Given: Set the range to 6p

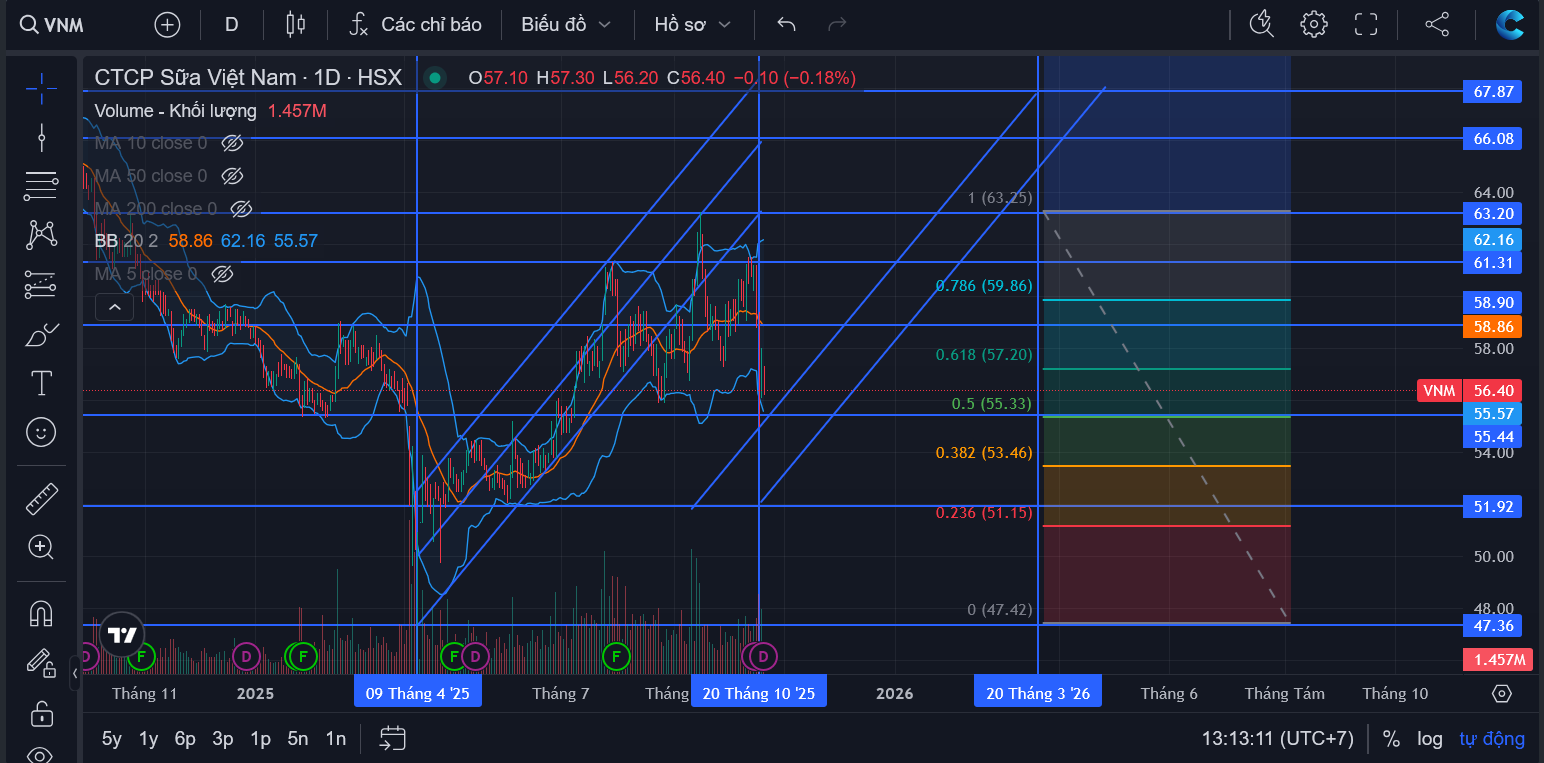Looking at the screenshot, I should pos(185,739).
